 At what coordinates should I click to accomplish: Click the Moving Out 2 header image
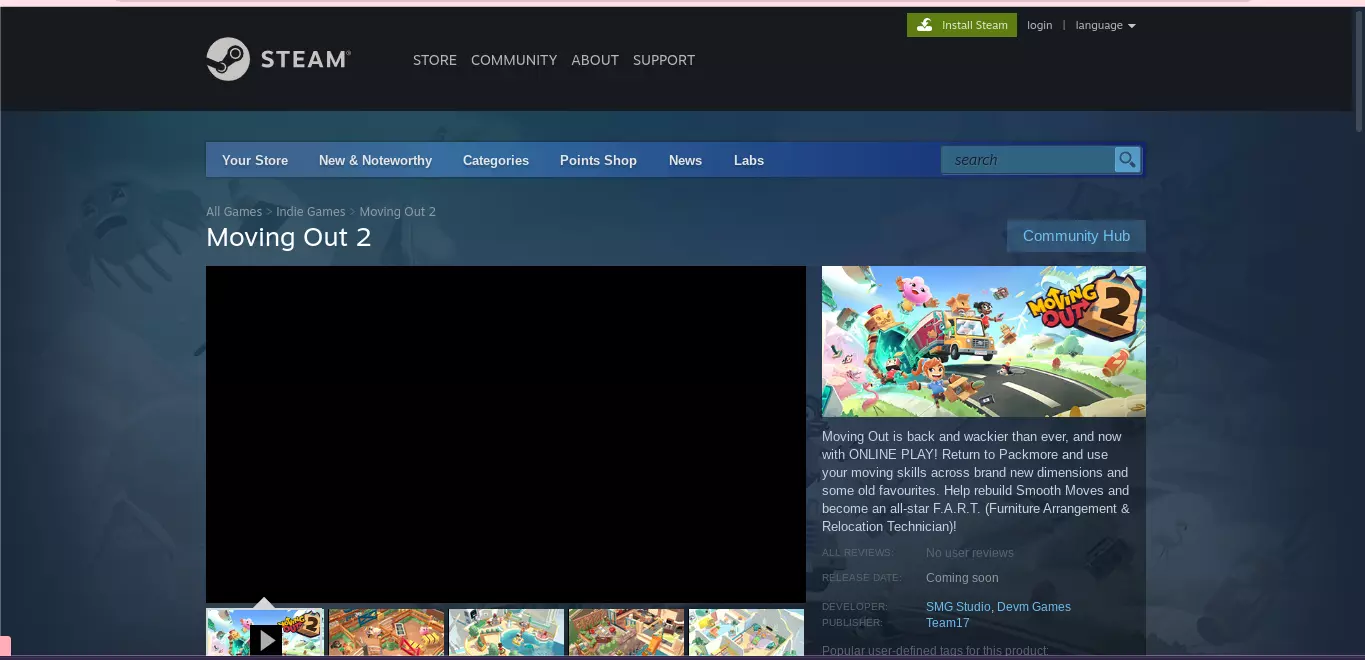[984, 341]
